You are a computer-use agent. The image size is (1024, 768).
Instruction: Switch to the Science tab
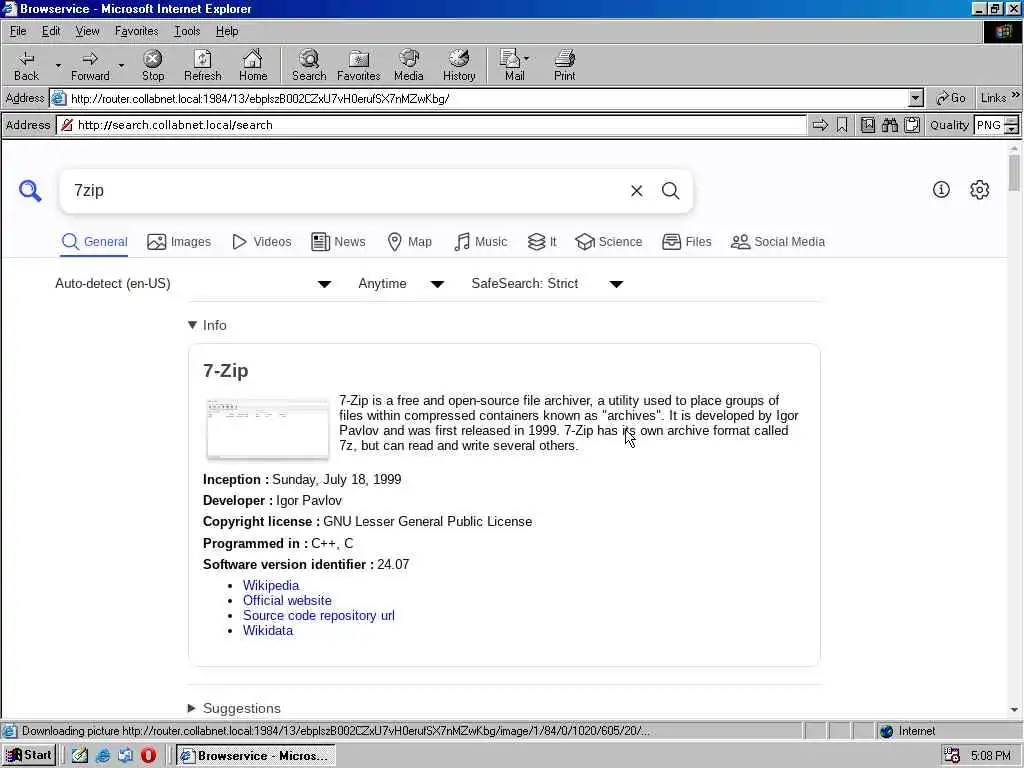609,242
